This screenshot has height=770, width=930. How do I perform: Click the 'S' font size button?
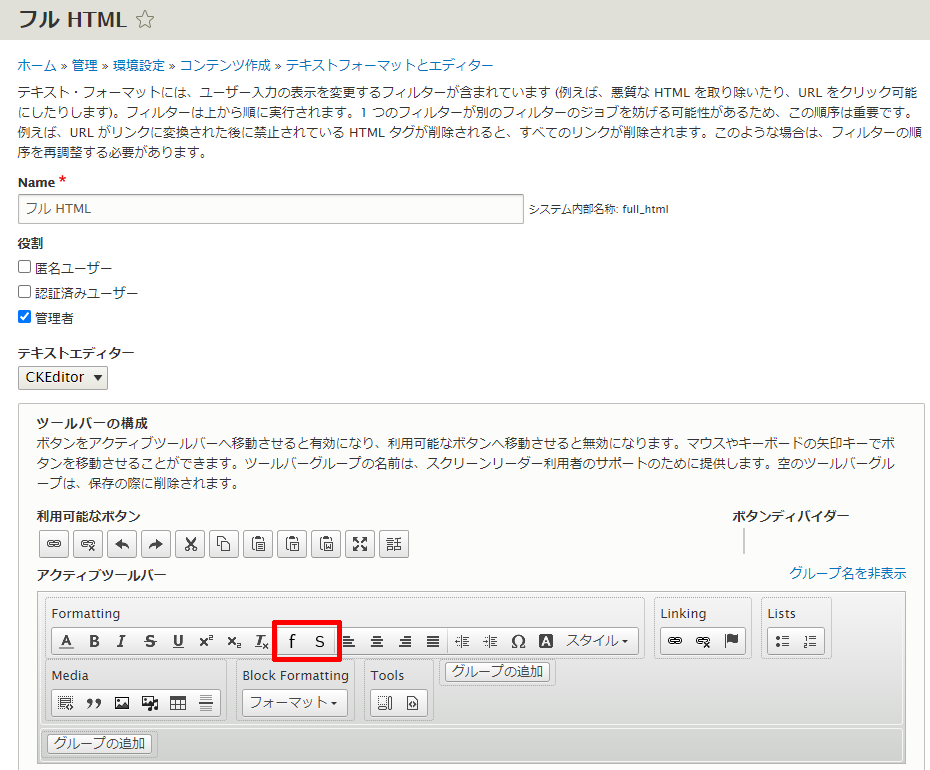320,641
